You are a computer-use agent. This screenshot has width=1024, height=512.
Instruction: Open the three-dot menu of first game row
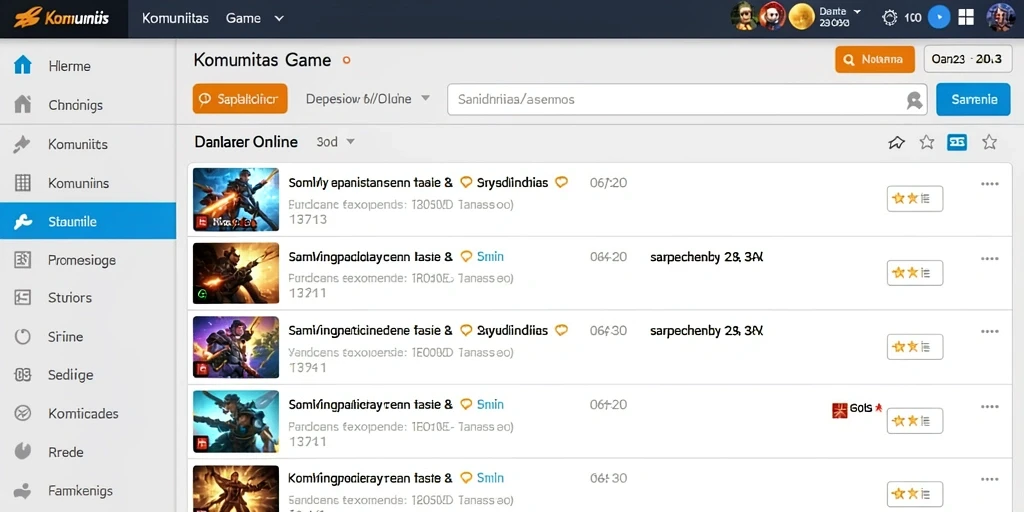point(990,184)
